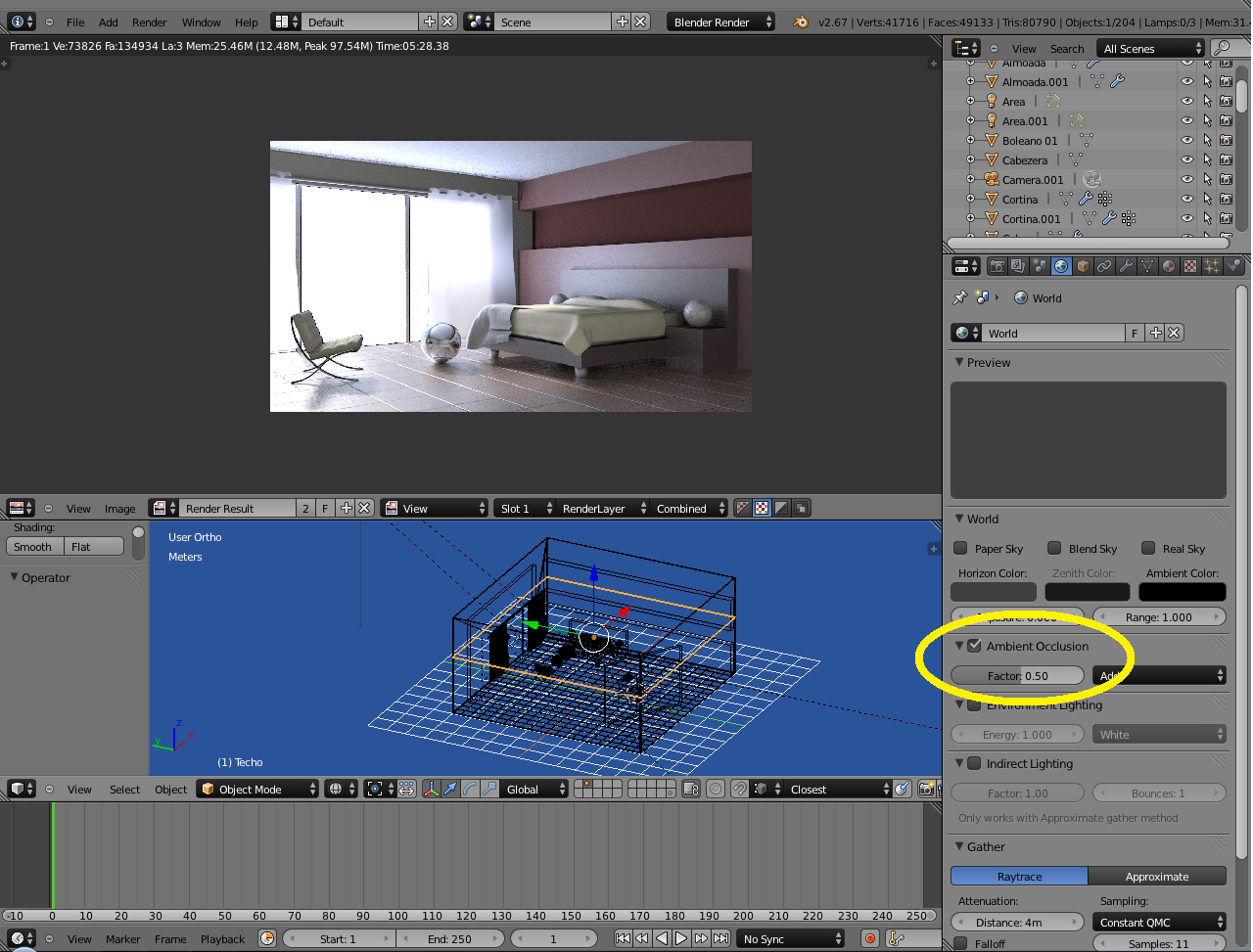Open the Object Mode dropdown
Screen dimensions: 1253x952
[258, 789]
